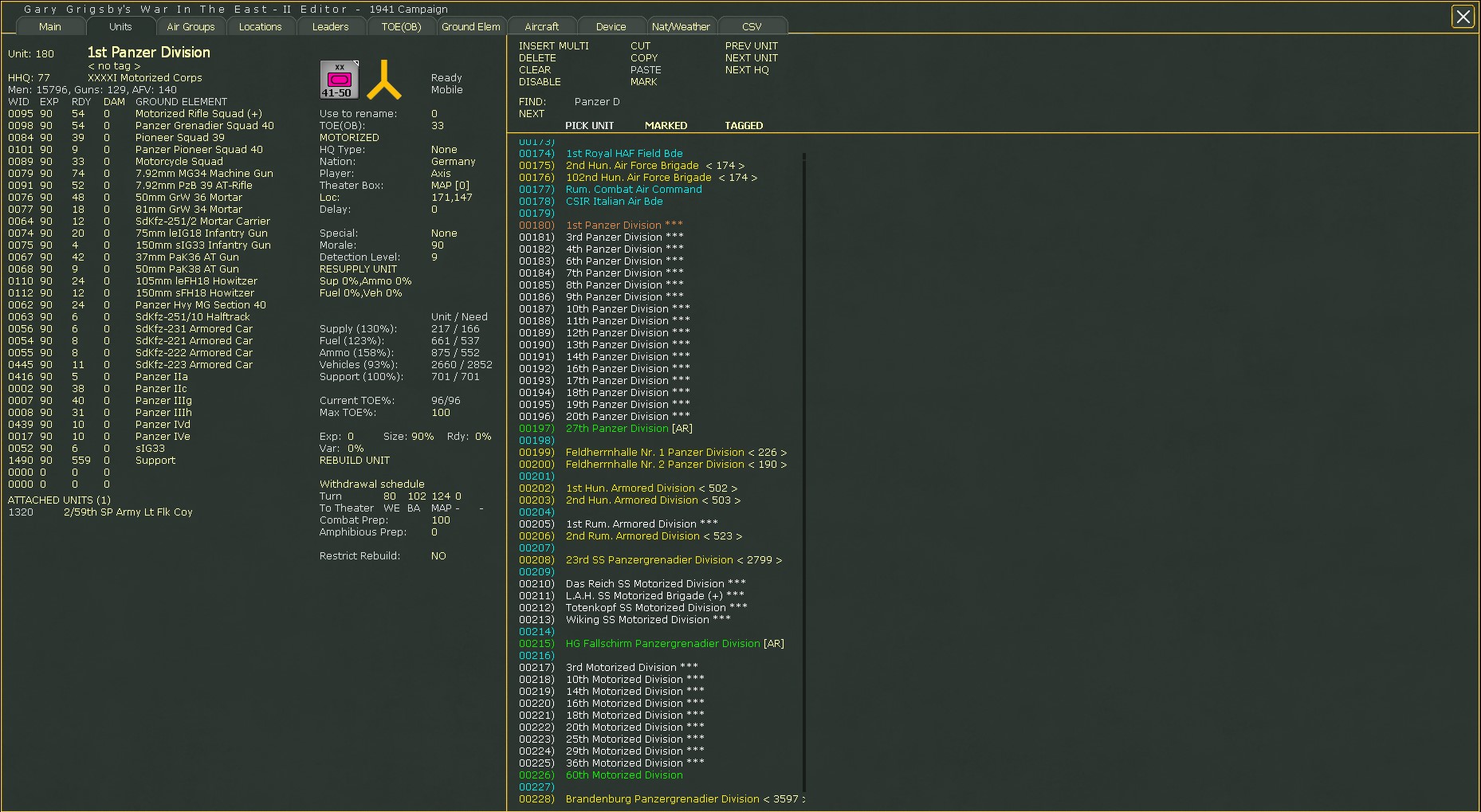Screen dimensions: 1481x812
Task: Select CSIR Italian Air Bde entry
Action: point(615,202)
